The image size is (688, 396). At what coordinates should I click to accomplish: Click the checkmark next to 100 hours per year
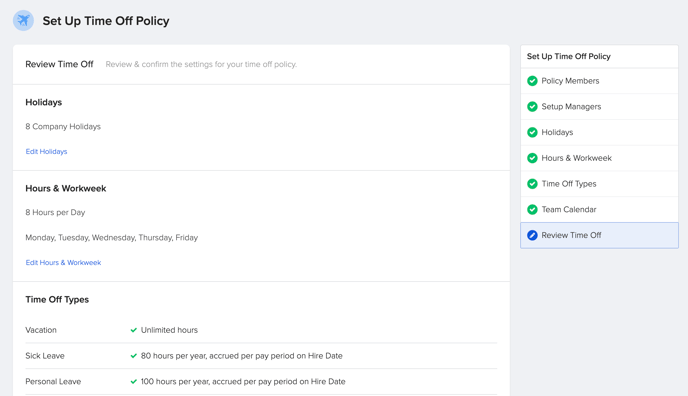(x=134, y=382)
